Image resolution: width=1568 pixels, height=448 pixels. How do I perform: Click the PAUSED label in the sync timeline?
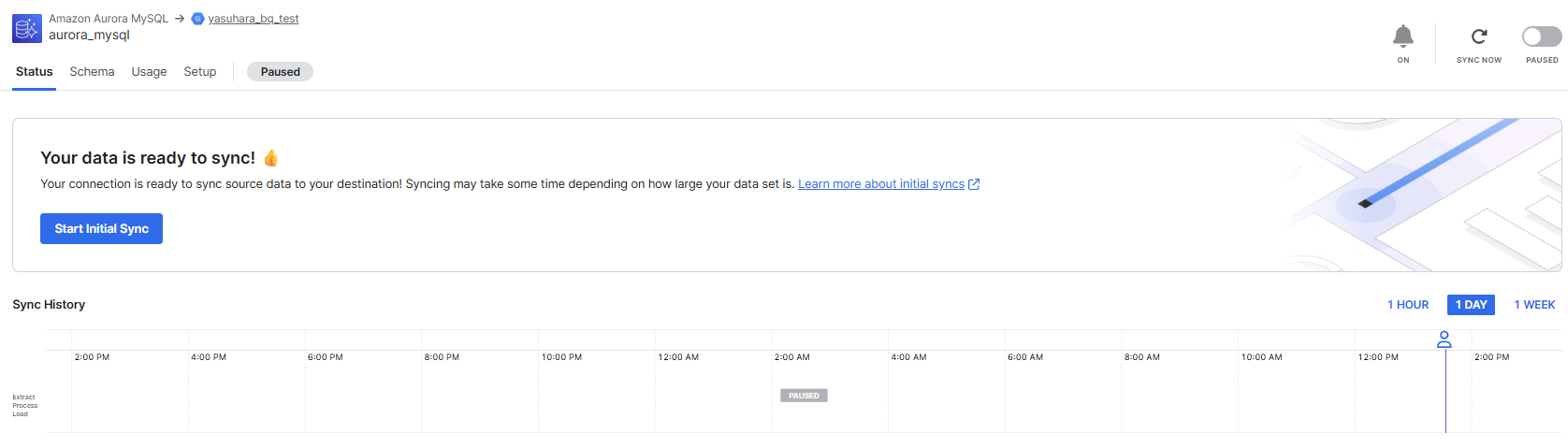(x=804, y=396)
